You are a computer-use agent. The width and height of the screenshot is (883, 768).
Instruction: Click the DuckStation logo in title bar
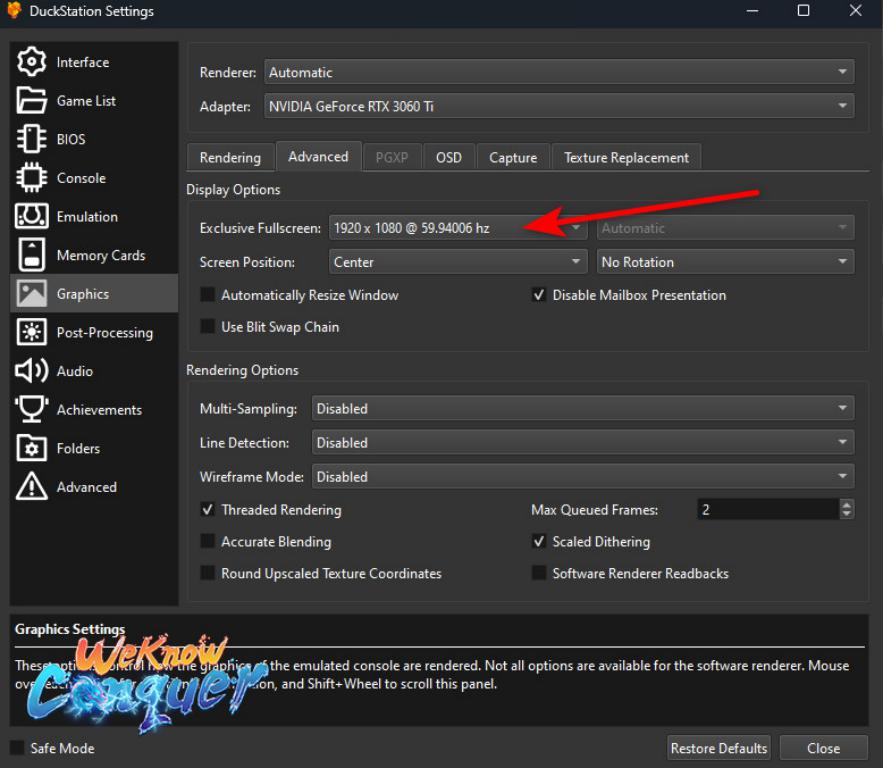click(x=14, y=10)
